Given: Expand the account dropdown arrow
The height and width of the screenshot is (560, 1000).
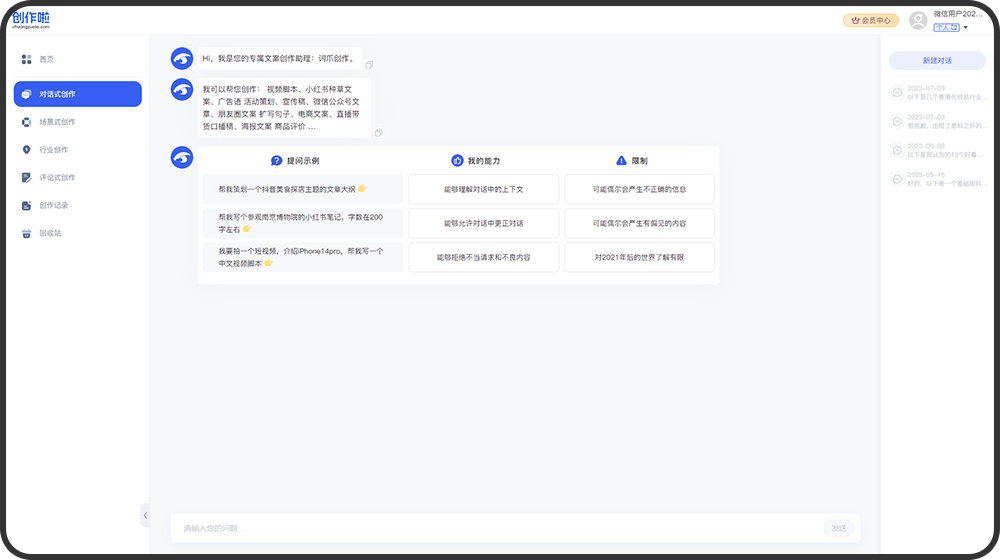Looking at the screenshot, I should (x=966, y=28).
